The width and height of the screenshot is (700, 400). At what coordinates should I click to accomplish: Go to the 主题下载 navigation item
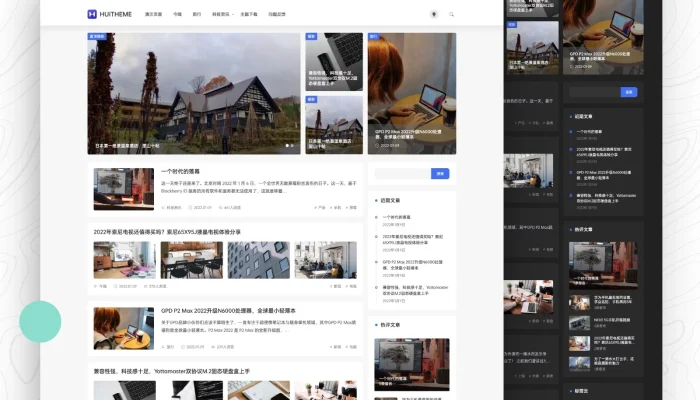click(x=249, y=15)
